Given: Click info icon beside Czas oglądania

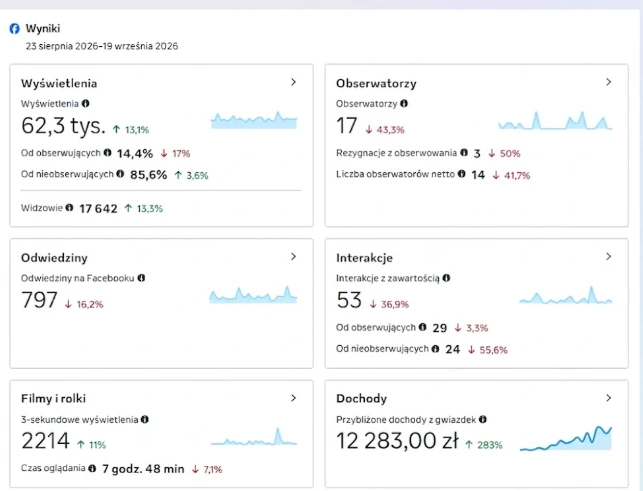Looking at the screenshot, I should point(92,468).
